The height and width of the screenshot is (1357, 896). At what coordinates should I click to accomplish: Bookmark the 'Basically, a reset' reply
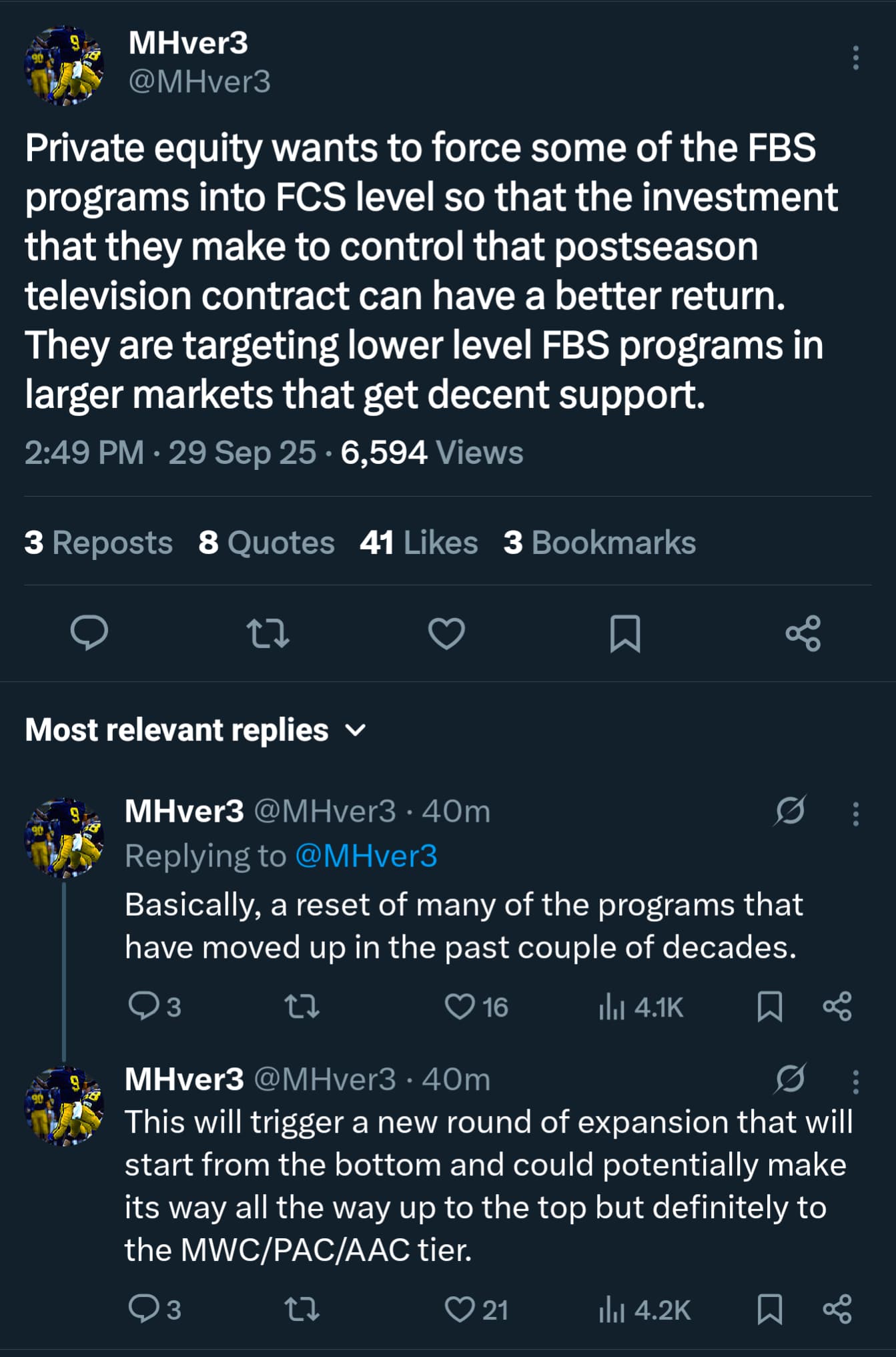coord(770,1007)
